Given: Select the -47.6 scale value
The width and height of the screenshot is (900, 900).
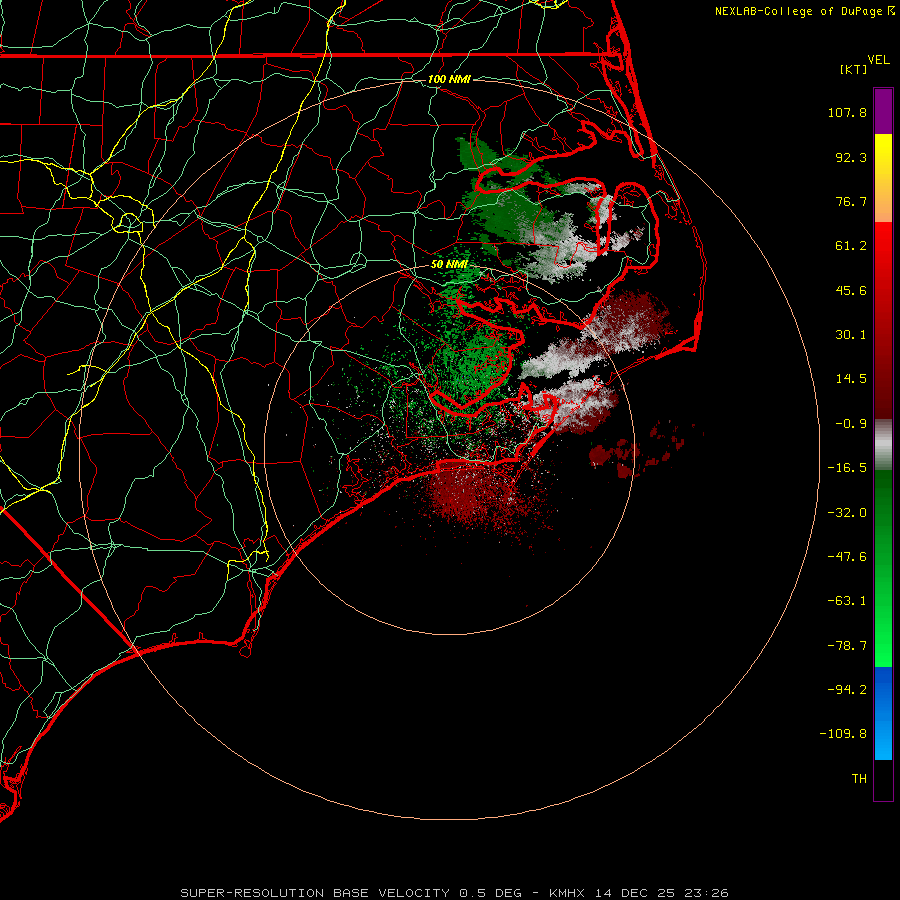Looking at the screenshot, I should click(847, 557).
